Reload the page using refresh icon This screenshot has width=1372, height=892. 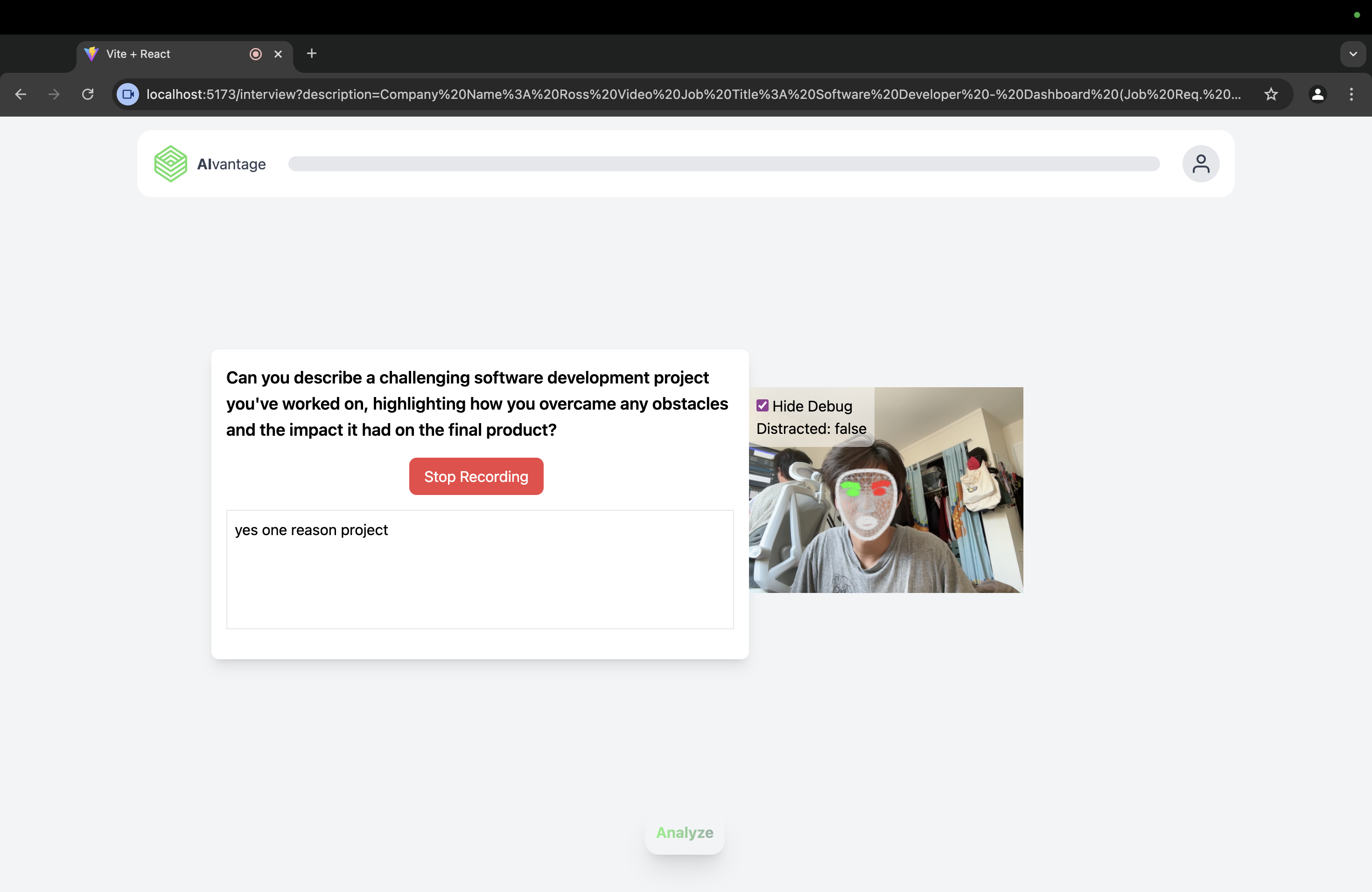pos(88,94)
